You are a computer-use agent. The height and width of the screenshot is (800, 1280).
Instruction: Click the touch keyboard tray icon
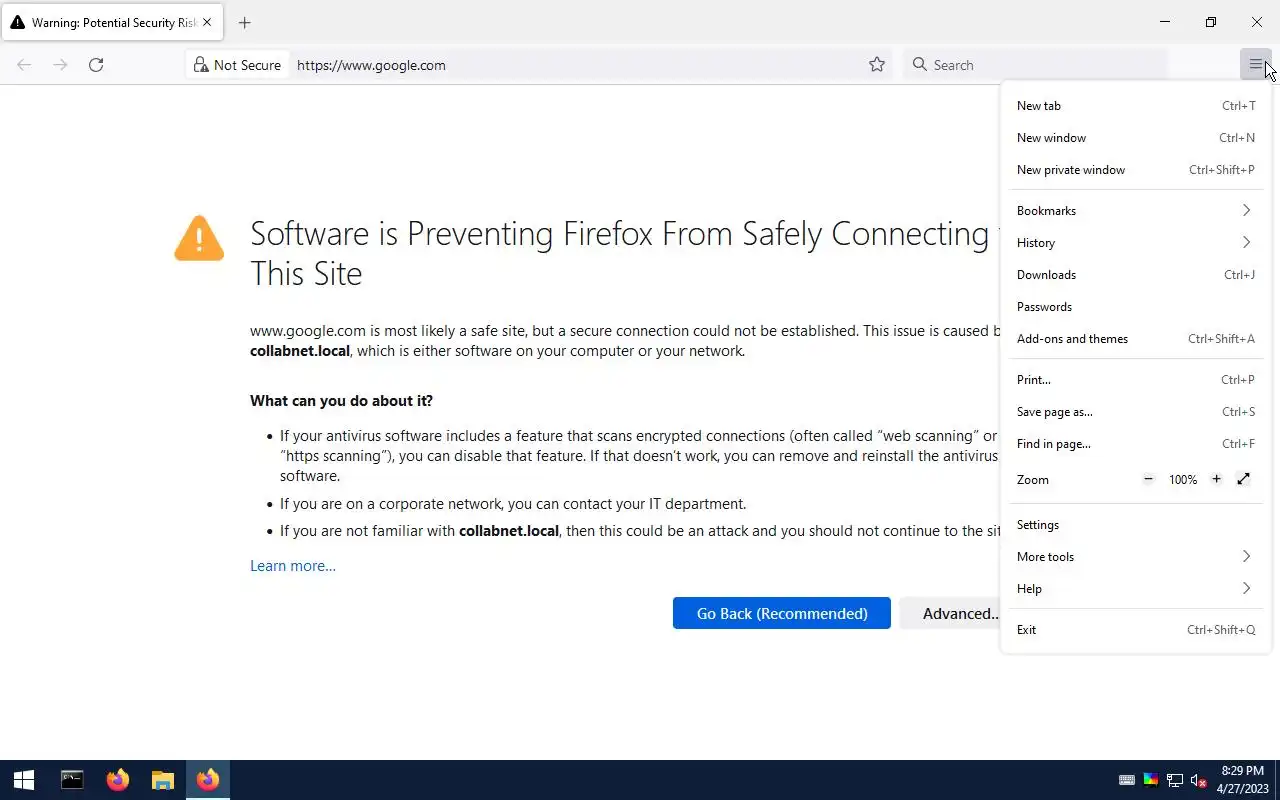coord(1126,780)
